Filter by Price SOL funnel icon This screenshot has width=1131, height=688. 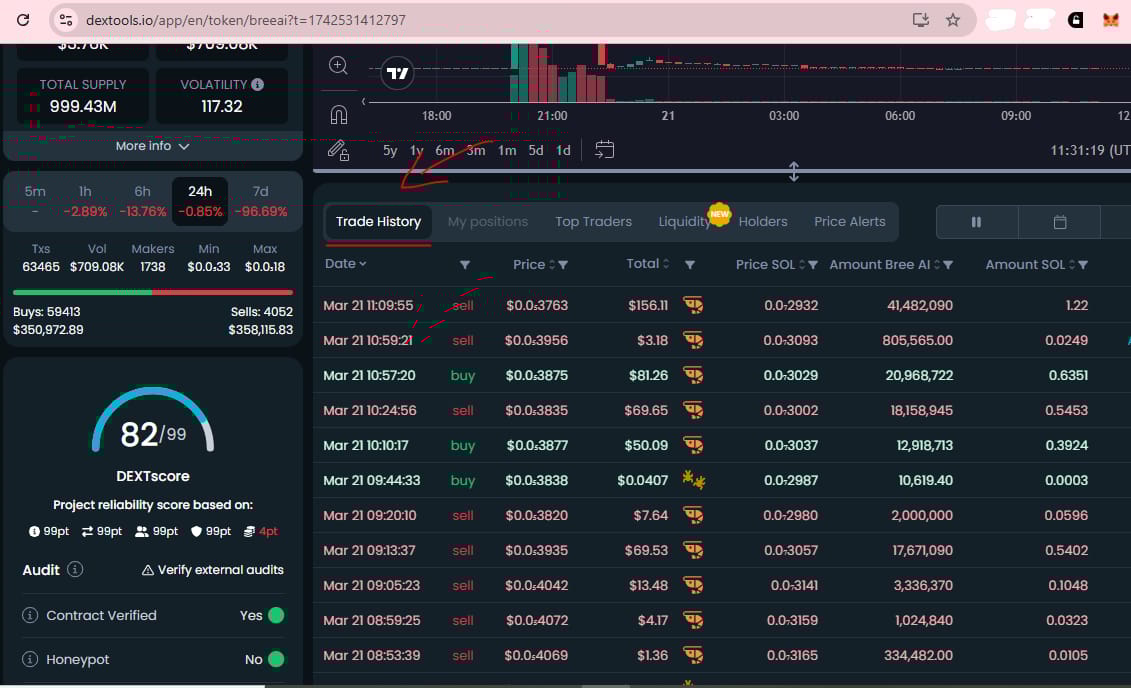click(x=813, y=265)
